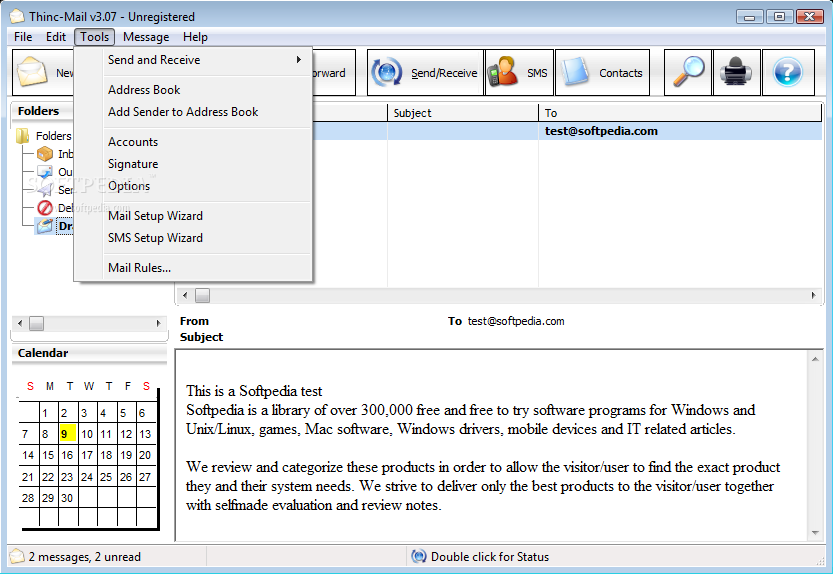The width and height of the screenshot is (833, 574).
Task: Select day 18 in the calendar
Action: [x=106, y=455]
